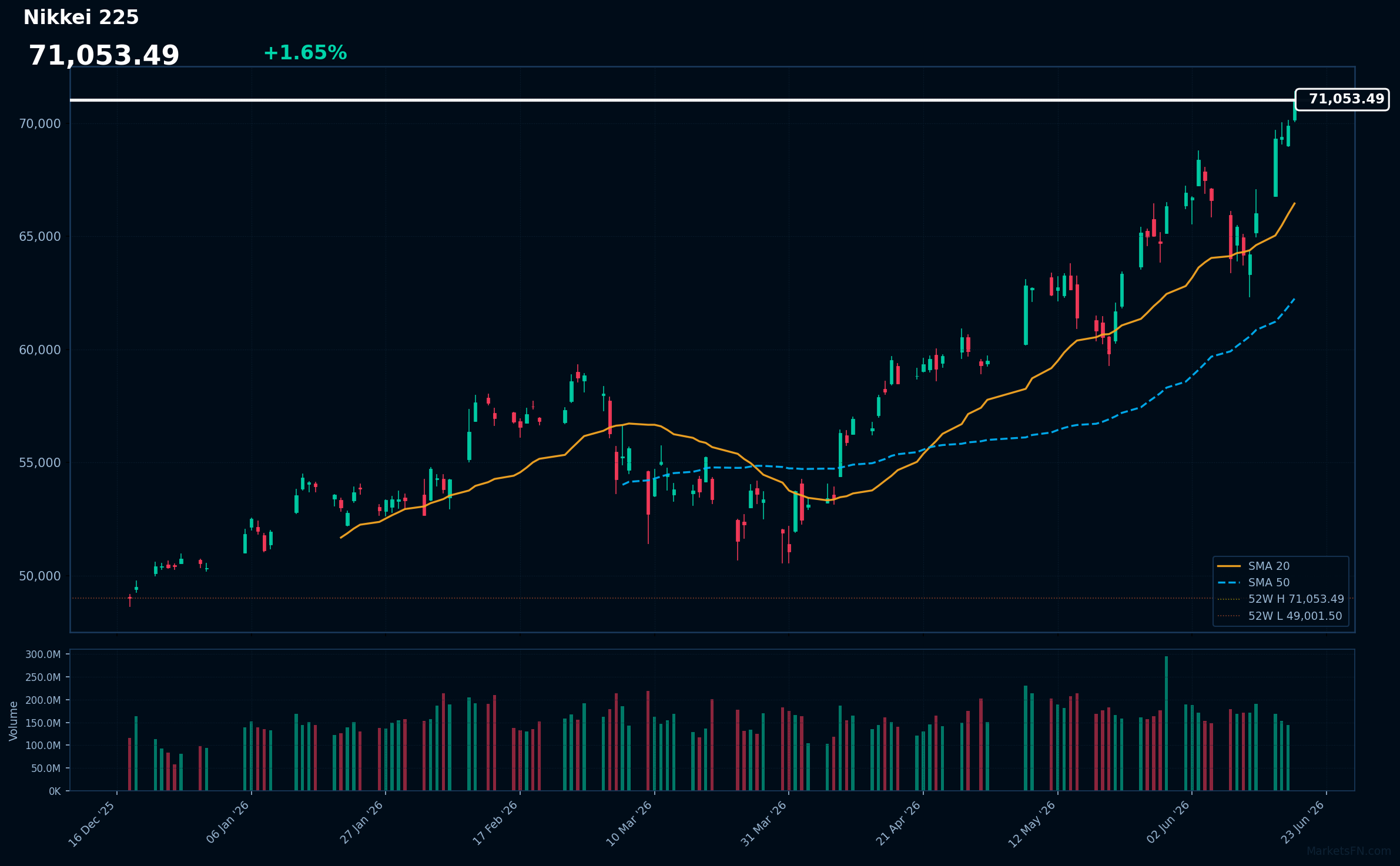This screenshot has height=866, width=1400.
Task: Click the 71,053.49 price label box on right
Action: point(1342,99)
